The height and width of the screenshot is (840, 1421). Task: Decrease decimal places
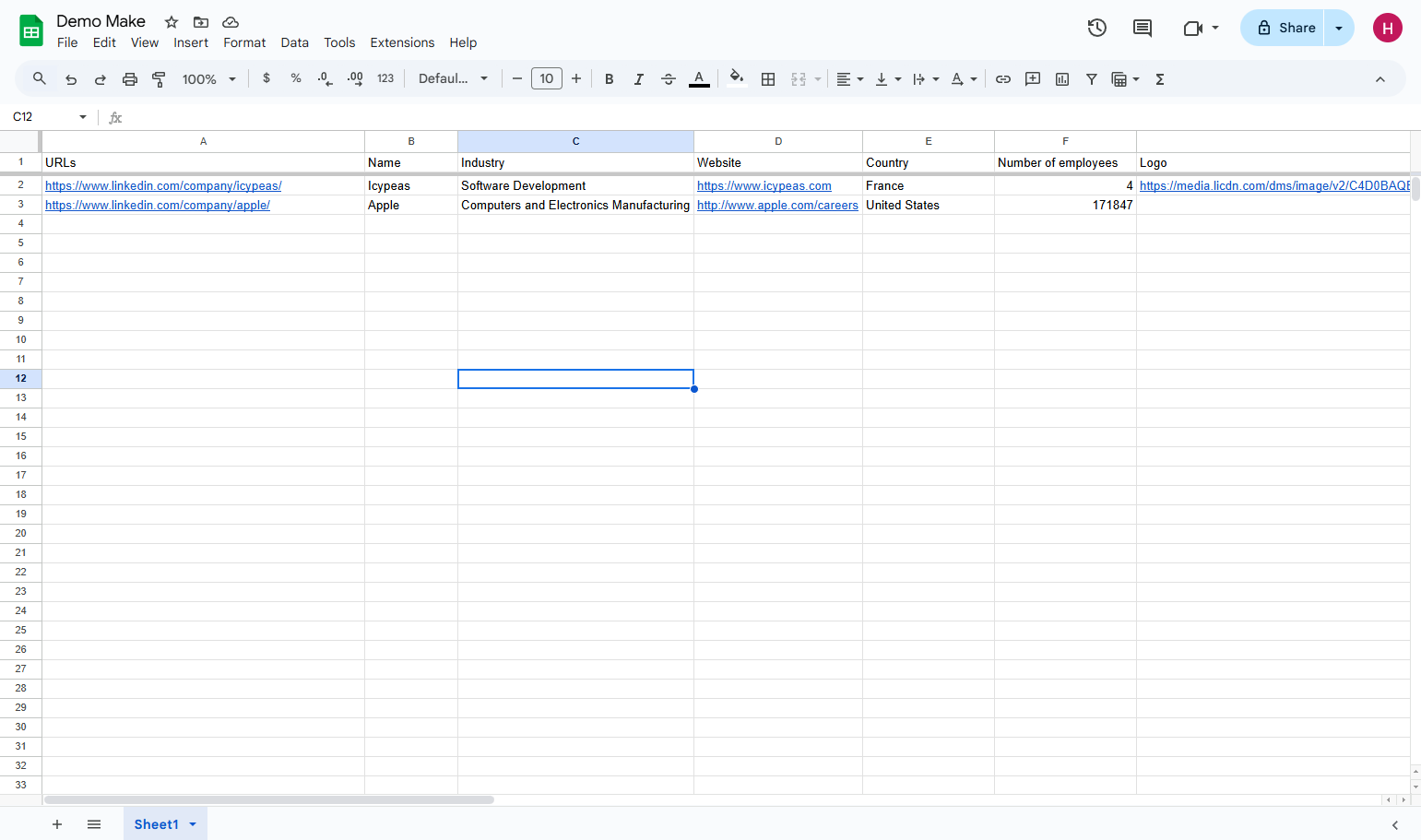pos(325,79)
